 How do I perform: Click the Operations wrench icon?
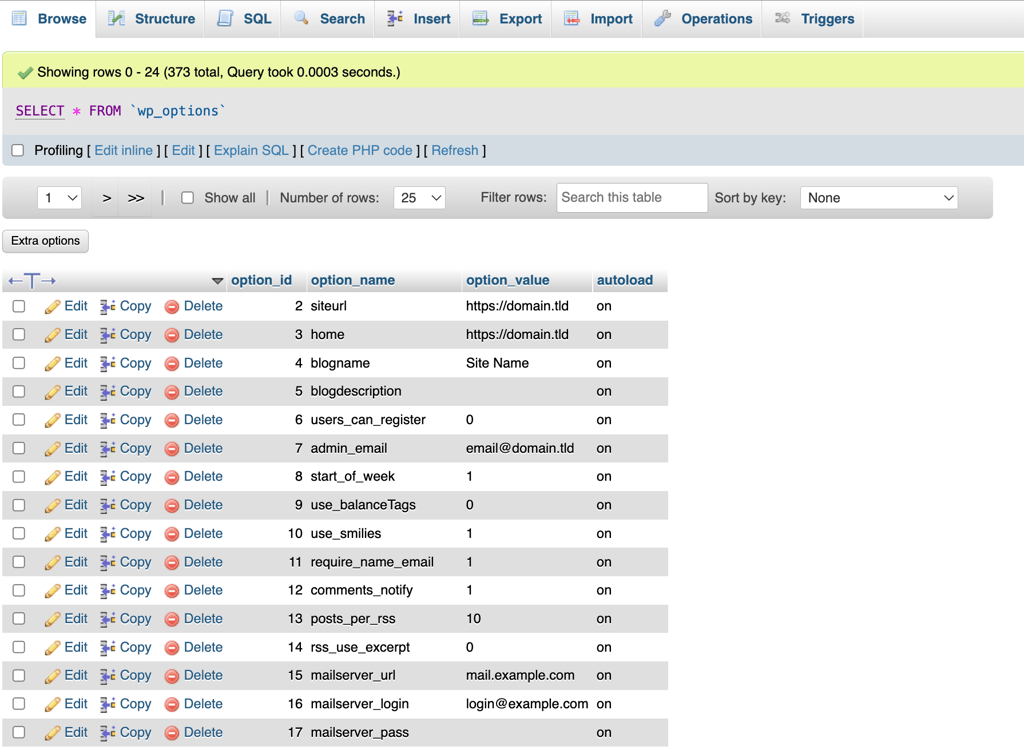tap(663, 18)
